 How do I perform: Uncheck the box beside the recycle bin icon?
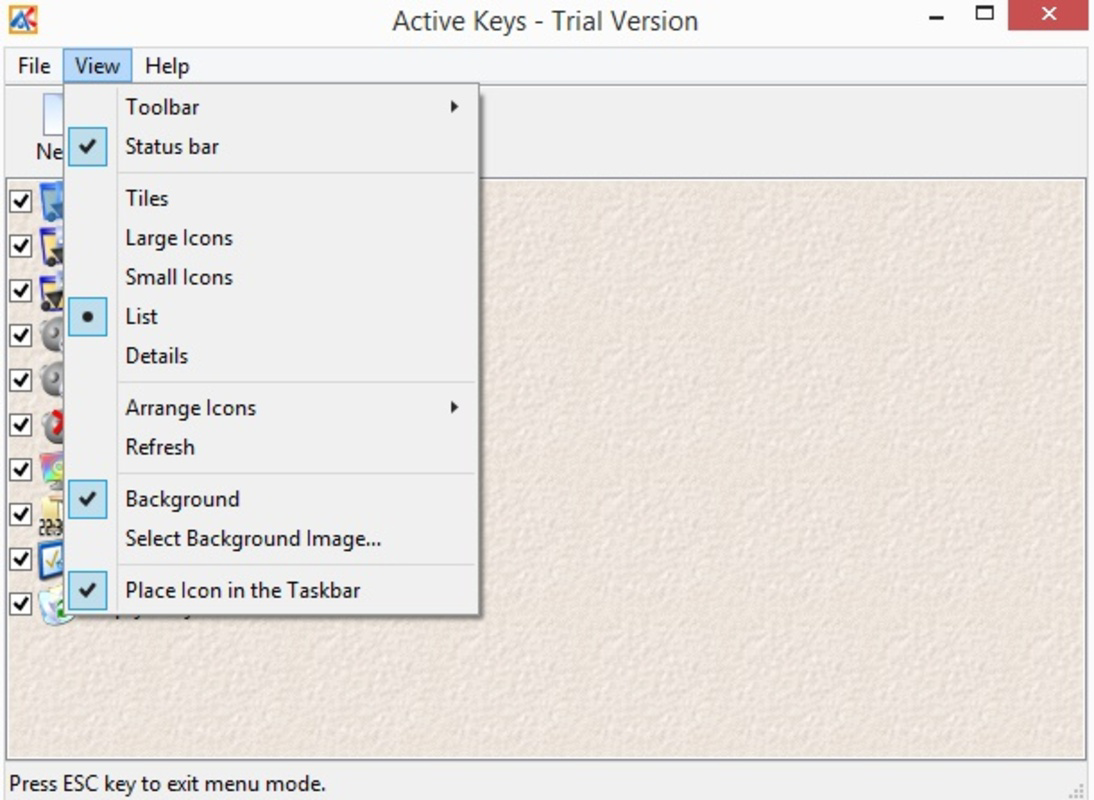pyautogui.click(x=20, y=603)
